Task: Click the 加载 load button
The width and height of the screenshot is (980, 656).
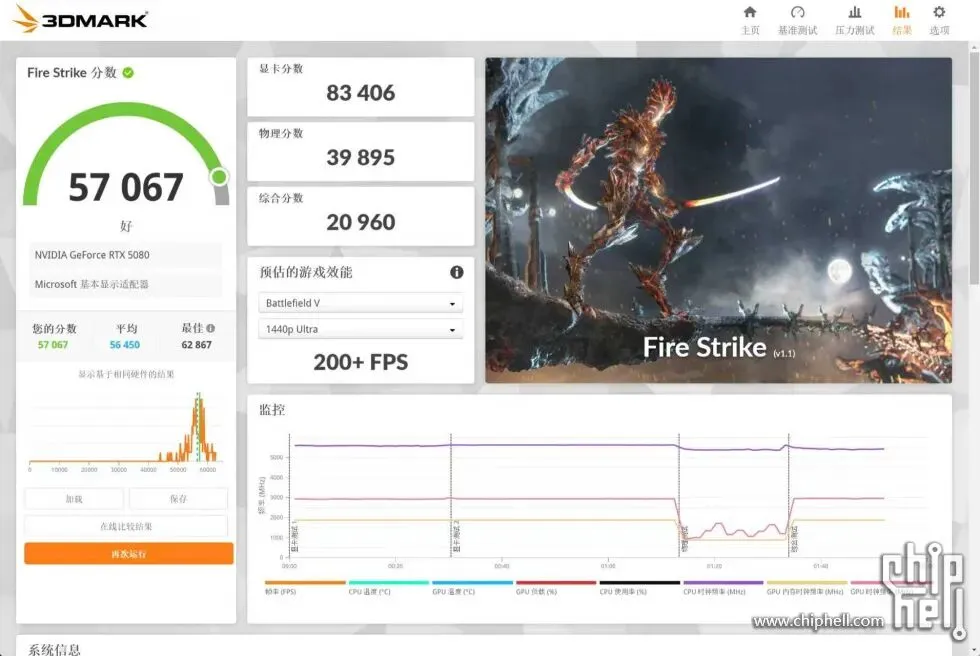Action: coord(74,499)
